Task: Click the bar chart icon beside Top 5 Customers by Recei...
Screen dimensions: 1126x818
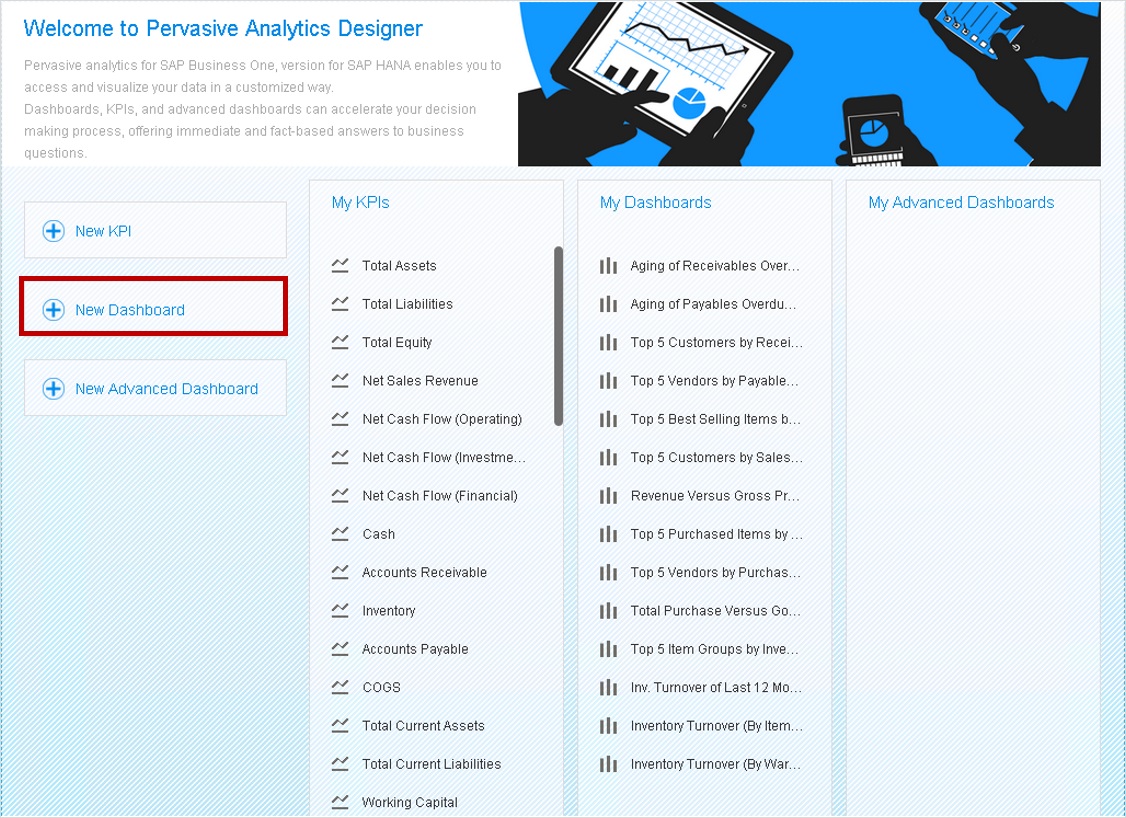Action: [x=608, y=343]
